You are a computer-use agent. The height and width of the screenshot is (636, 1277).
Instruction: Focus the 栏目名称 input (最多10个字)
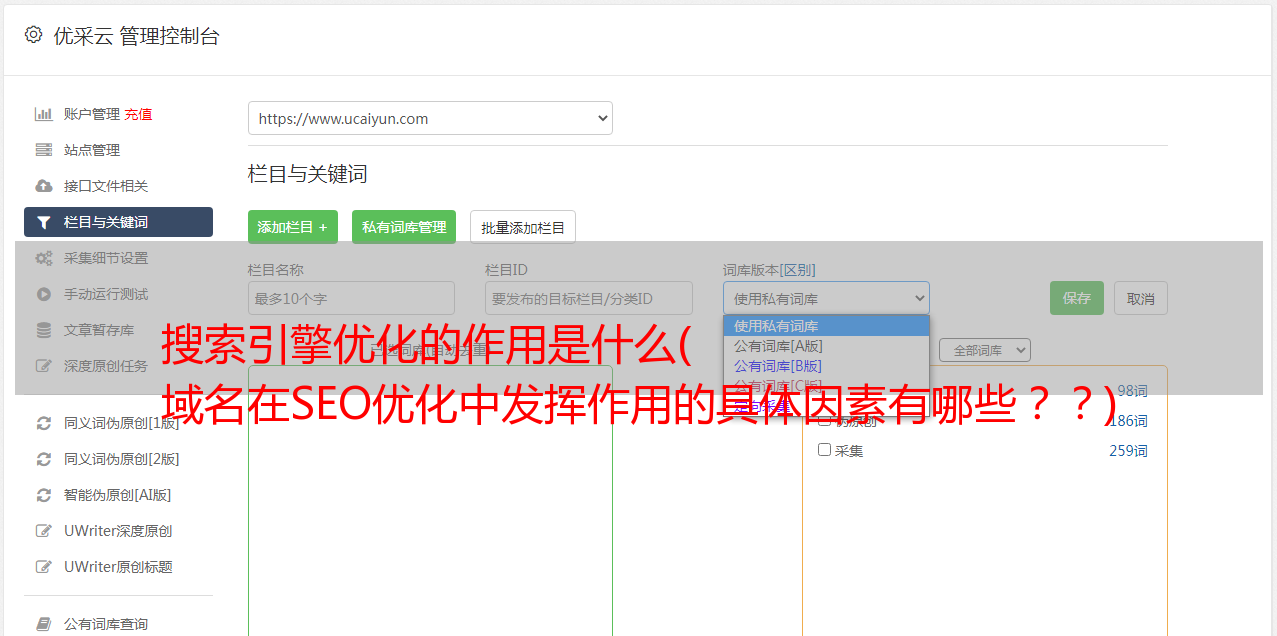coord(351,298)
